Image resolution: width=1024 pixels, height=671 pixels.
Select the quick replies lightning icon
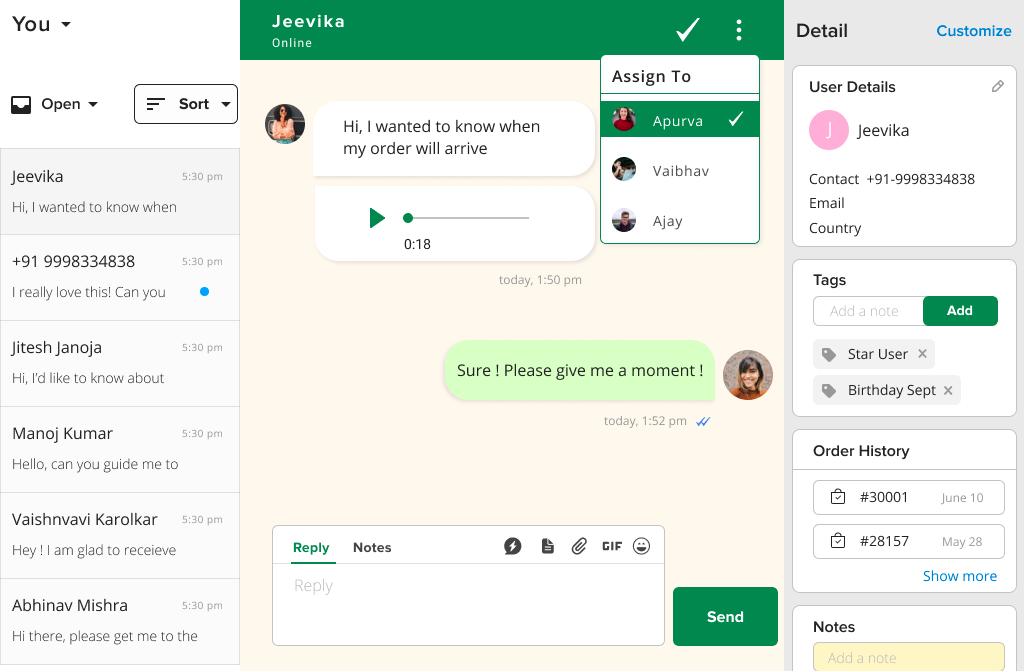(x=513, y=546)
